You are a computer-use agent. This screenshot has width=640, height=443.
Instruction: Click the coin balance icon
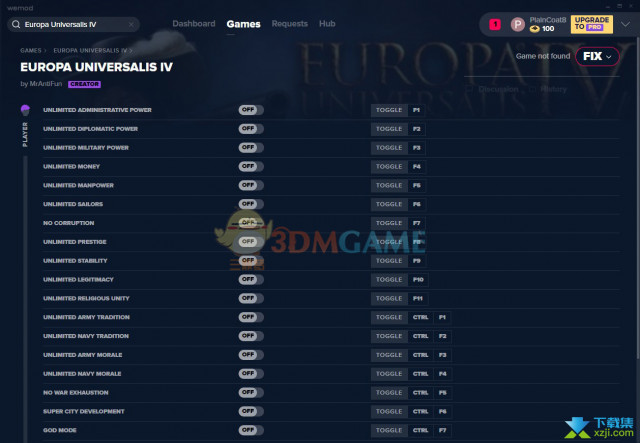[x=534, y=29]
